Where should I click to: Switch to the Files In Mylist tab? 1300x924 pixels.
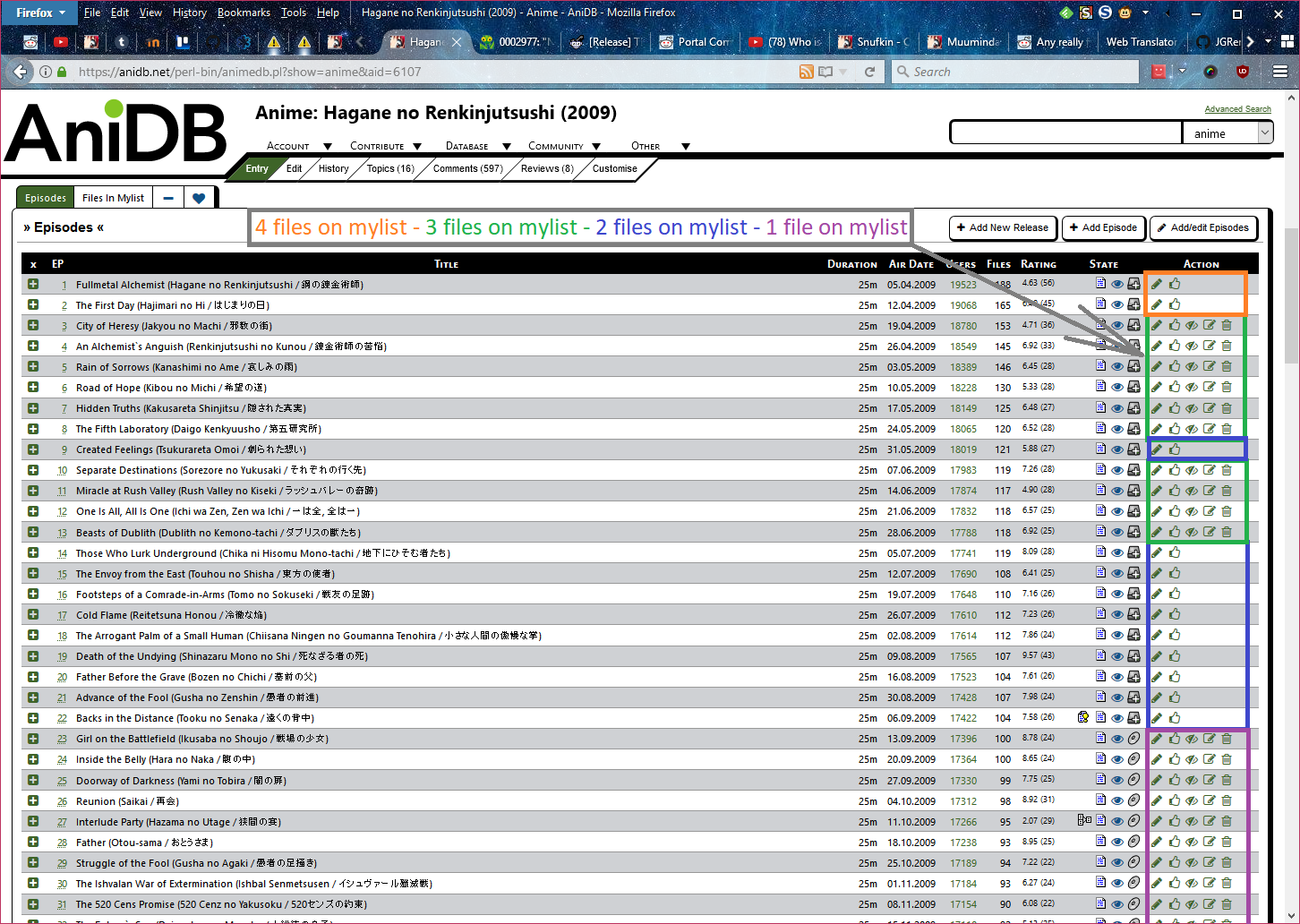click(113, 198)
